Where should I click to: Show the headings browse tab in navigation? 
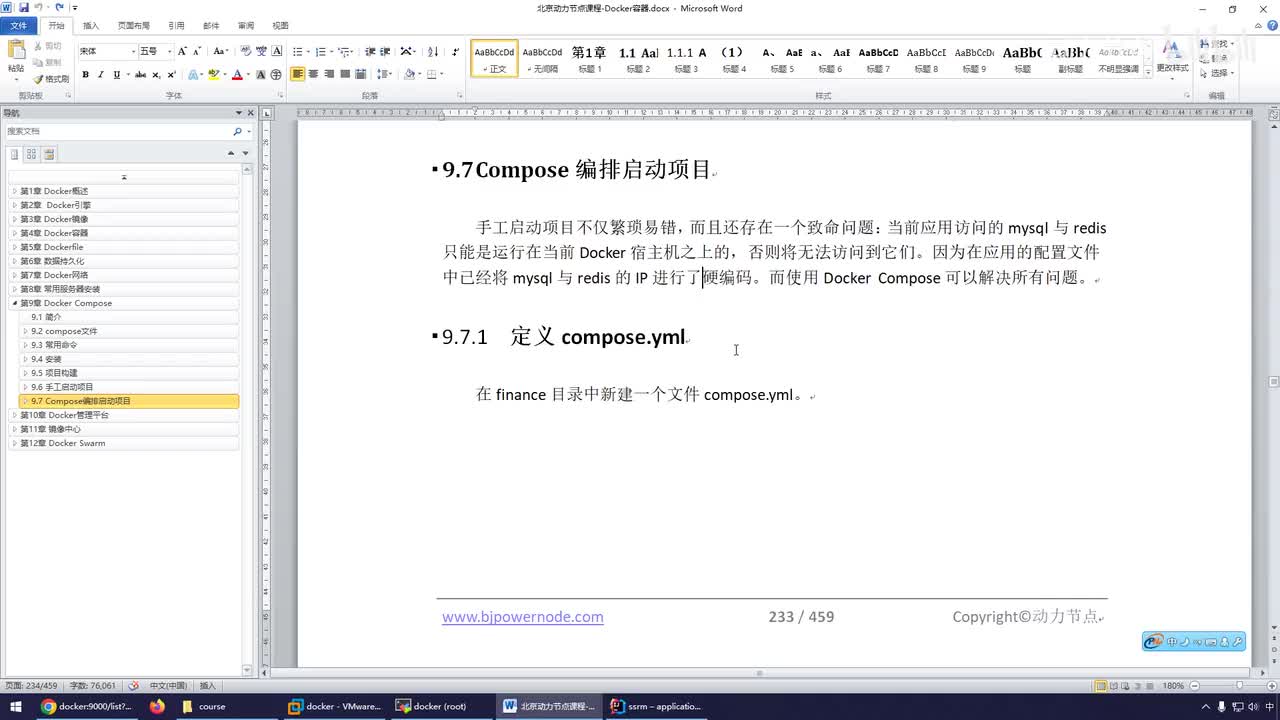point(14,154)
